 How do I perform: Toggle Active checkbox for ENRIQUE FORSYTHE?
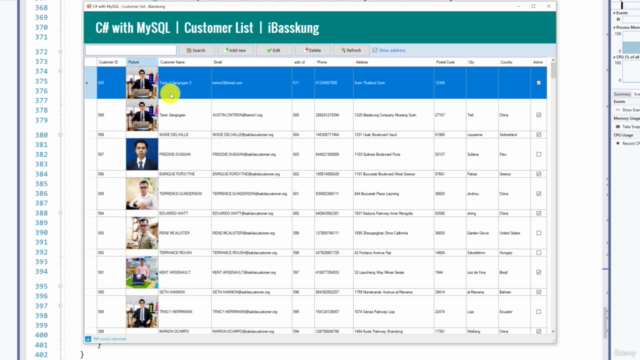[538, 174]
